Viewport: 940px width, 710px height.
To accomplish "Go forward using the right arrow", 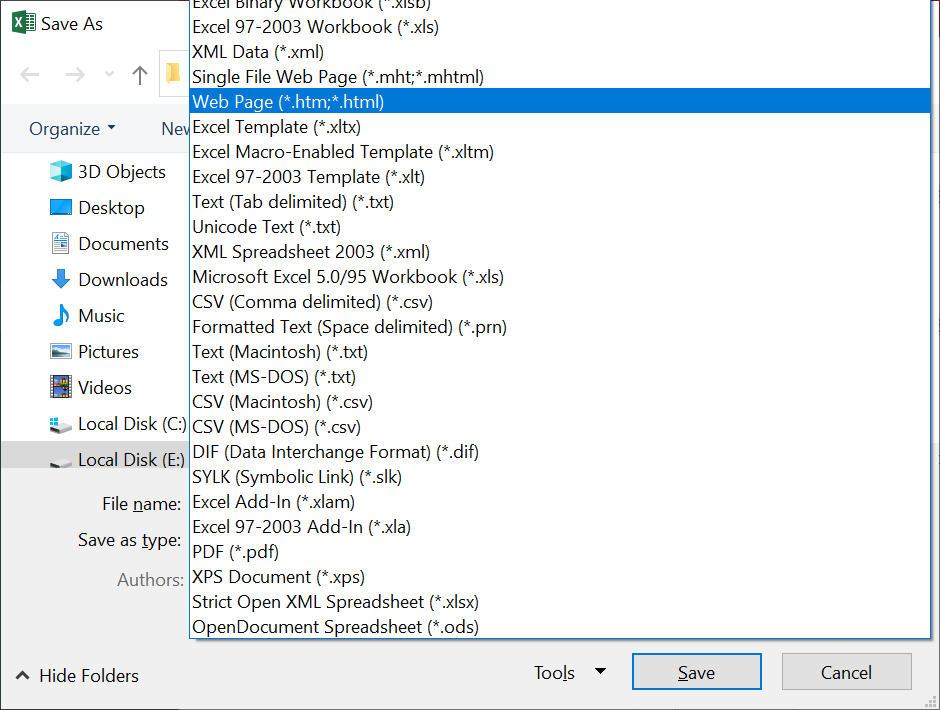I will [75, 74].
